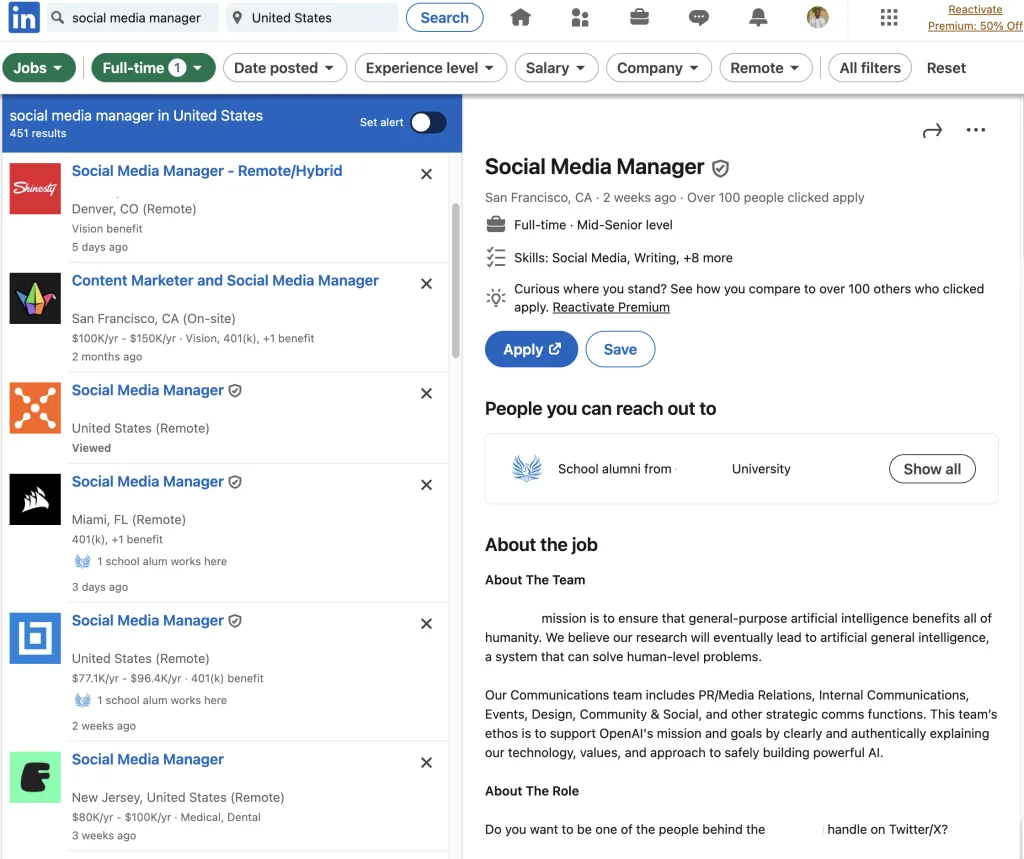Click the share arrow icon for job

(932, 131)
